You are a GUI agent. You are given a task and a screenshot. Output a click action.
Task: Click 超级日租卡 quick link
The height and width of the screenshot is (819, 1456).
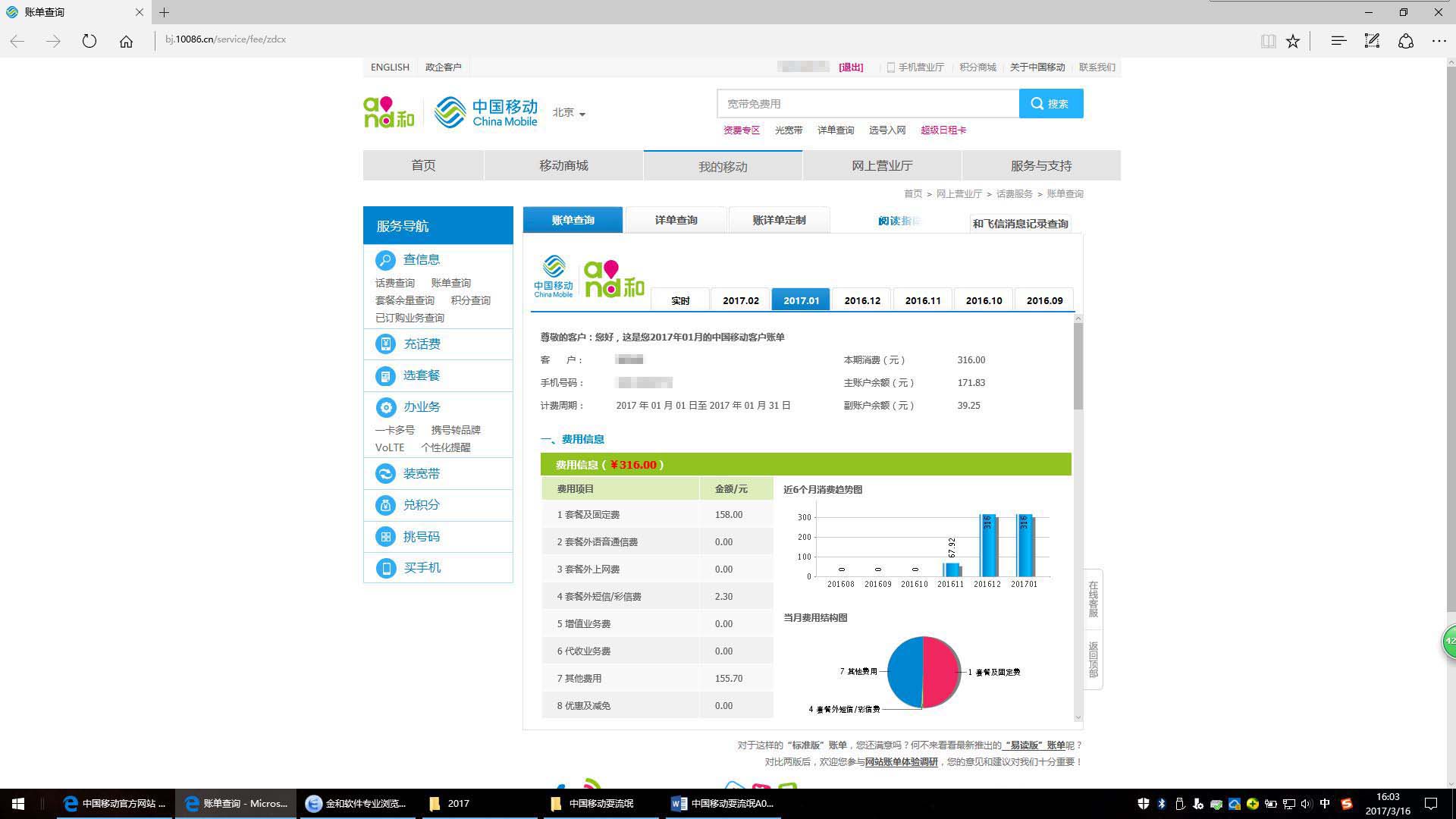point(943,130)
